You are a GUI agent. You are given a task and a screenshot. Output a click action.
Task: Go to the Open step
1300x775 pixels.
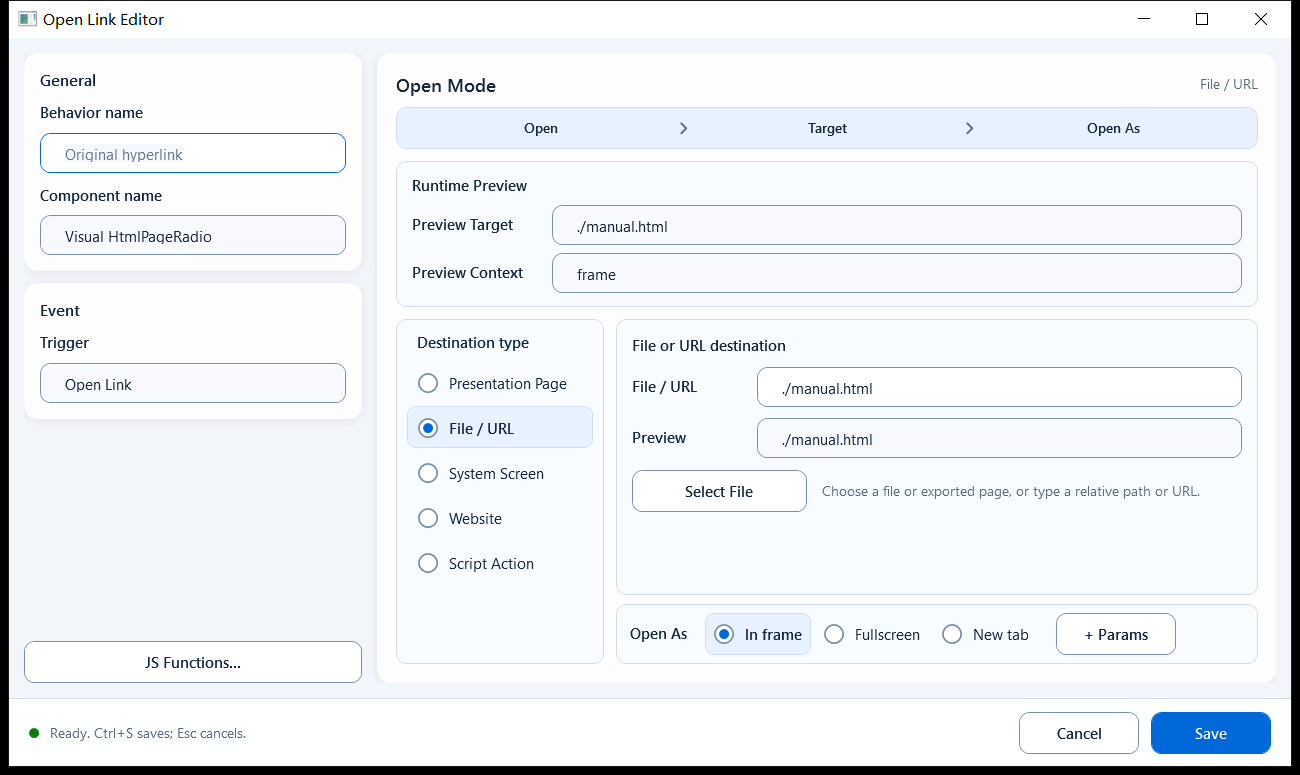(541, 128)
